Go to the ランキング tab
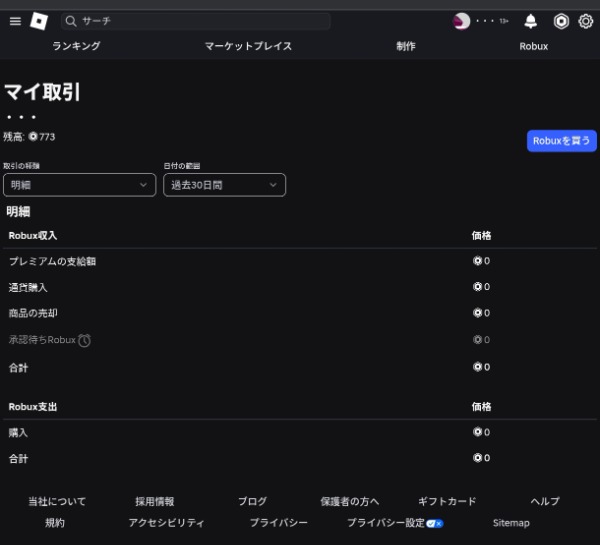 [76, 46]
